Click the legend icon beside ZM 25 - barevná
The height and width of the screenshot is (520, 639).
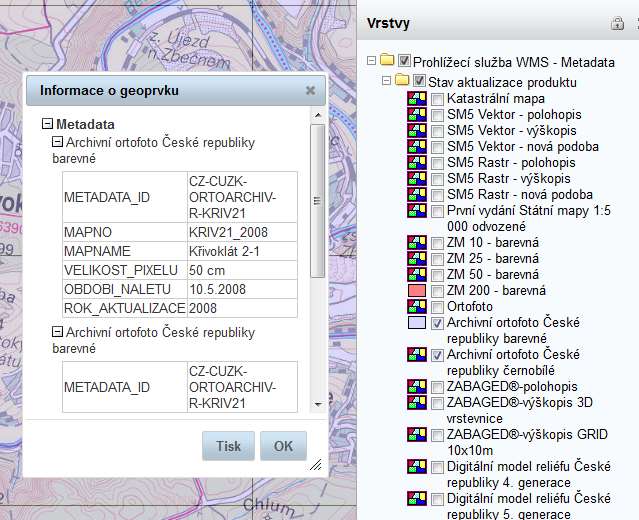[x=416, y=258]
